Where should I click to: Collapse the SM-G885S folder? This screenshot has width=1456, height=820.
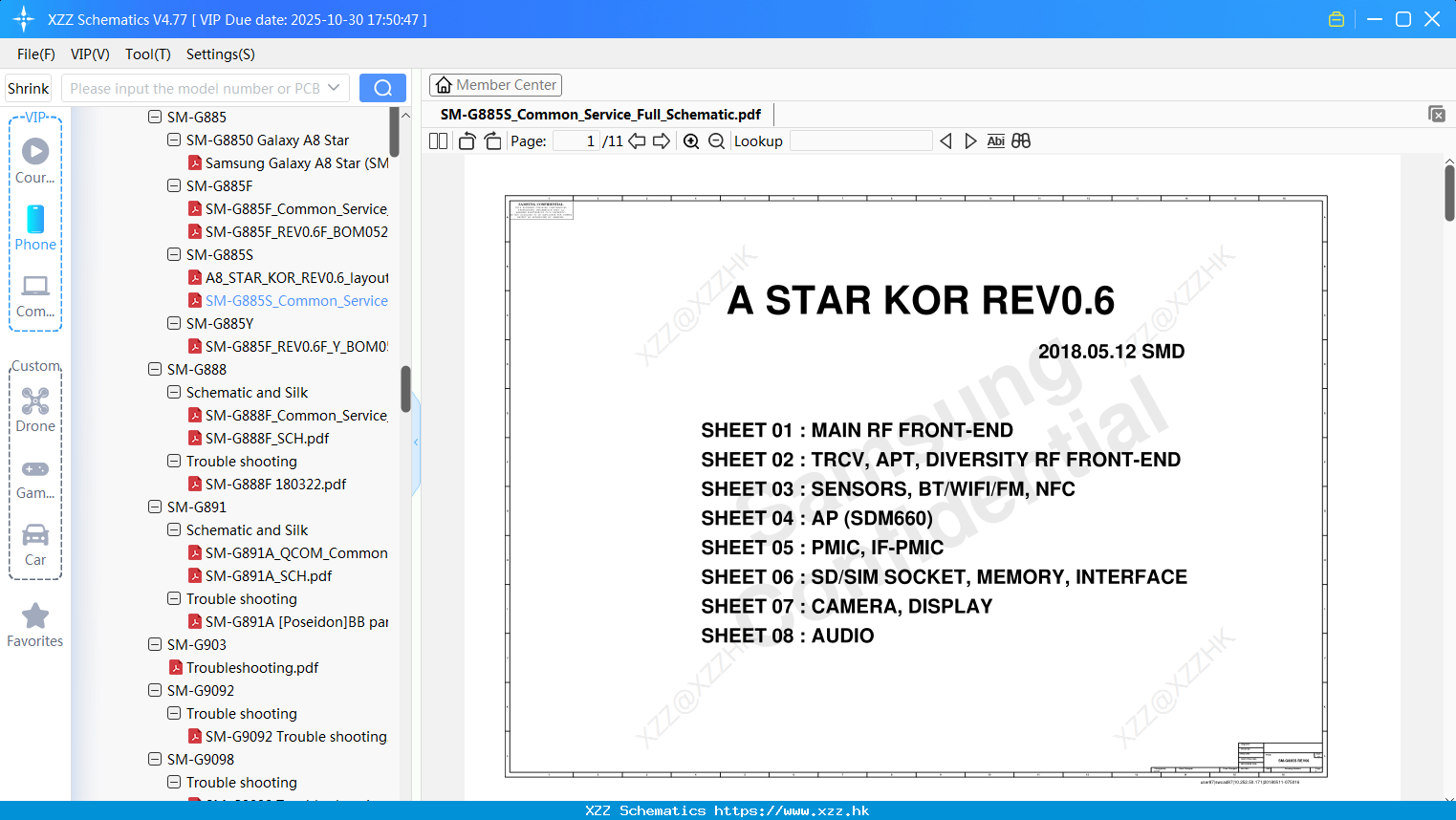coord(174,254)
